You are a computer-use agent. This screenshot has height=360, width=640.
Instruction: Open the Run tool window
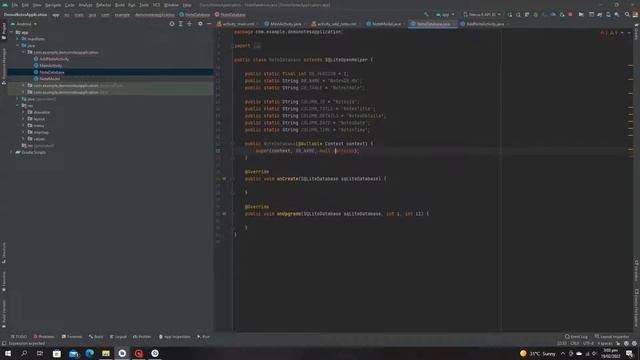[x=203, y=337]
